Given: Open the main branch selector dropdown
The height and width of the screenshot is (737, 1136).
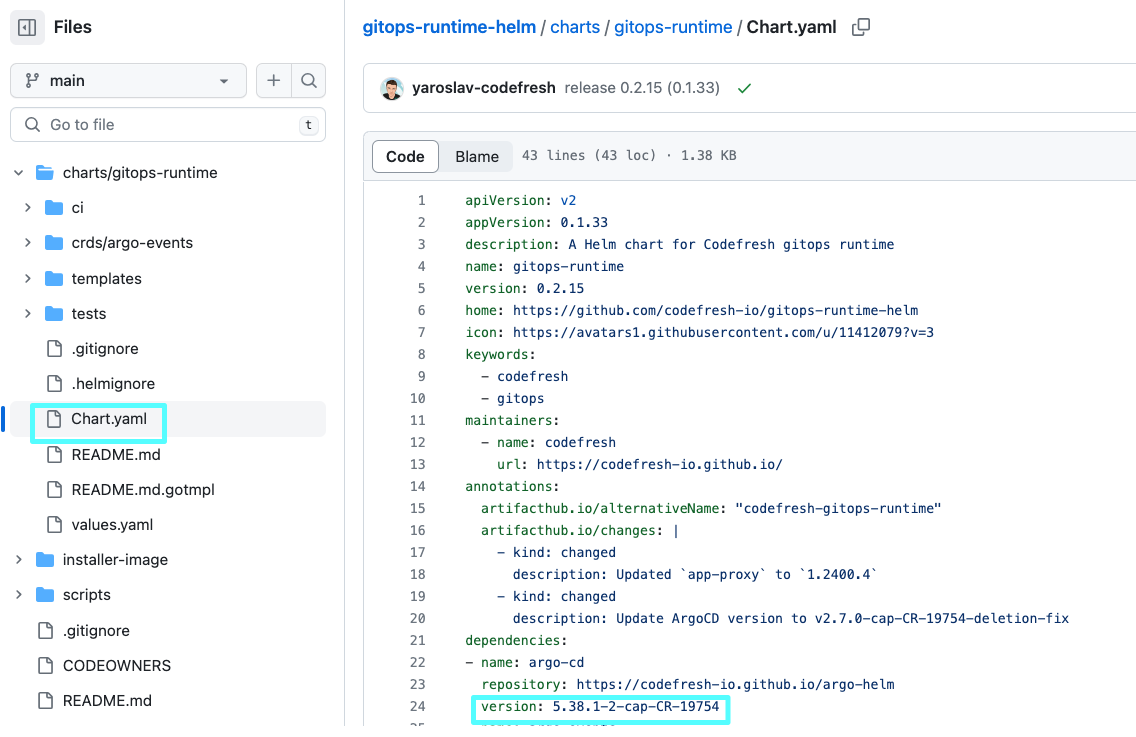Looking at the screenshot, I should 128,81.
